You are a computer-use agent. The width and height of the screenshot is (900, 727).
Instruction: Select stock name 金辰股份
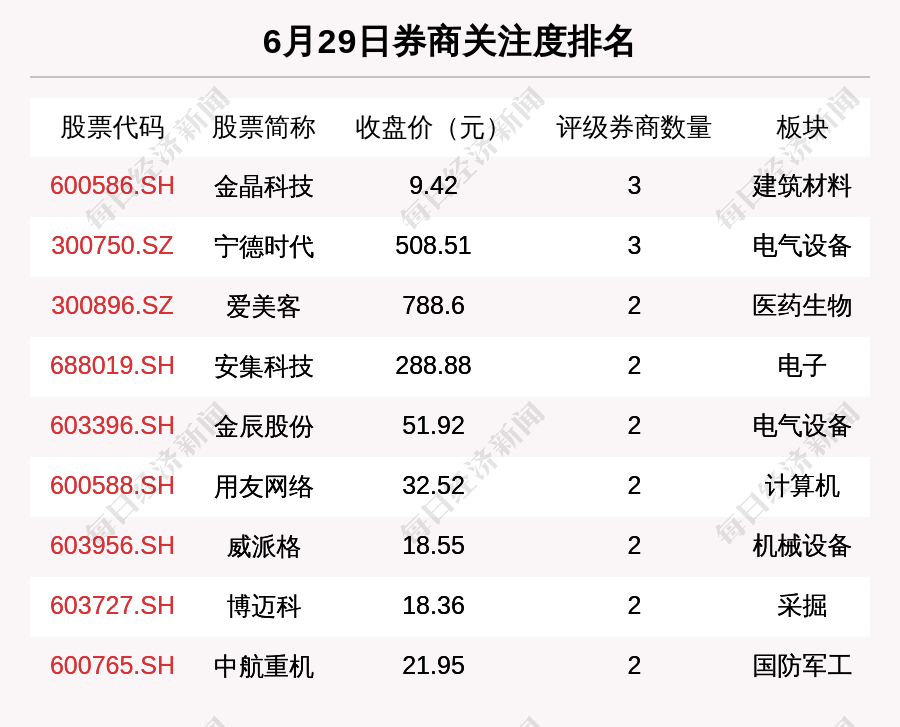(263, 427)
